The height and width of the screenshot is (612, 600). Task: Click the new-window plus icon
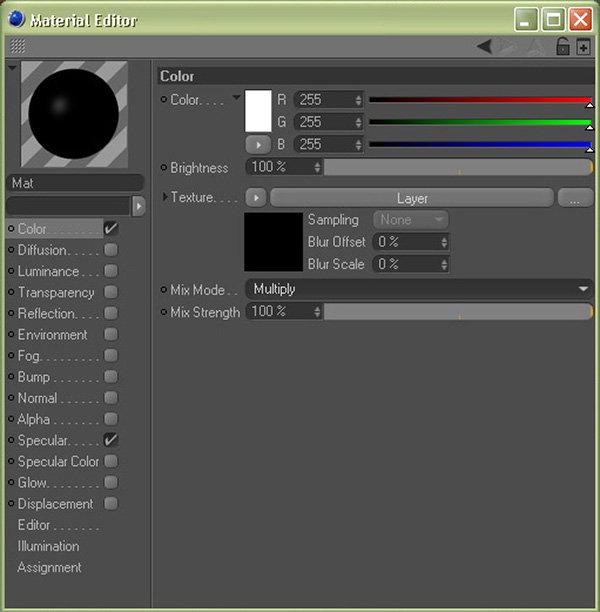[584, 46]
